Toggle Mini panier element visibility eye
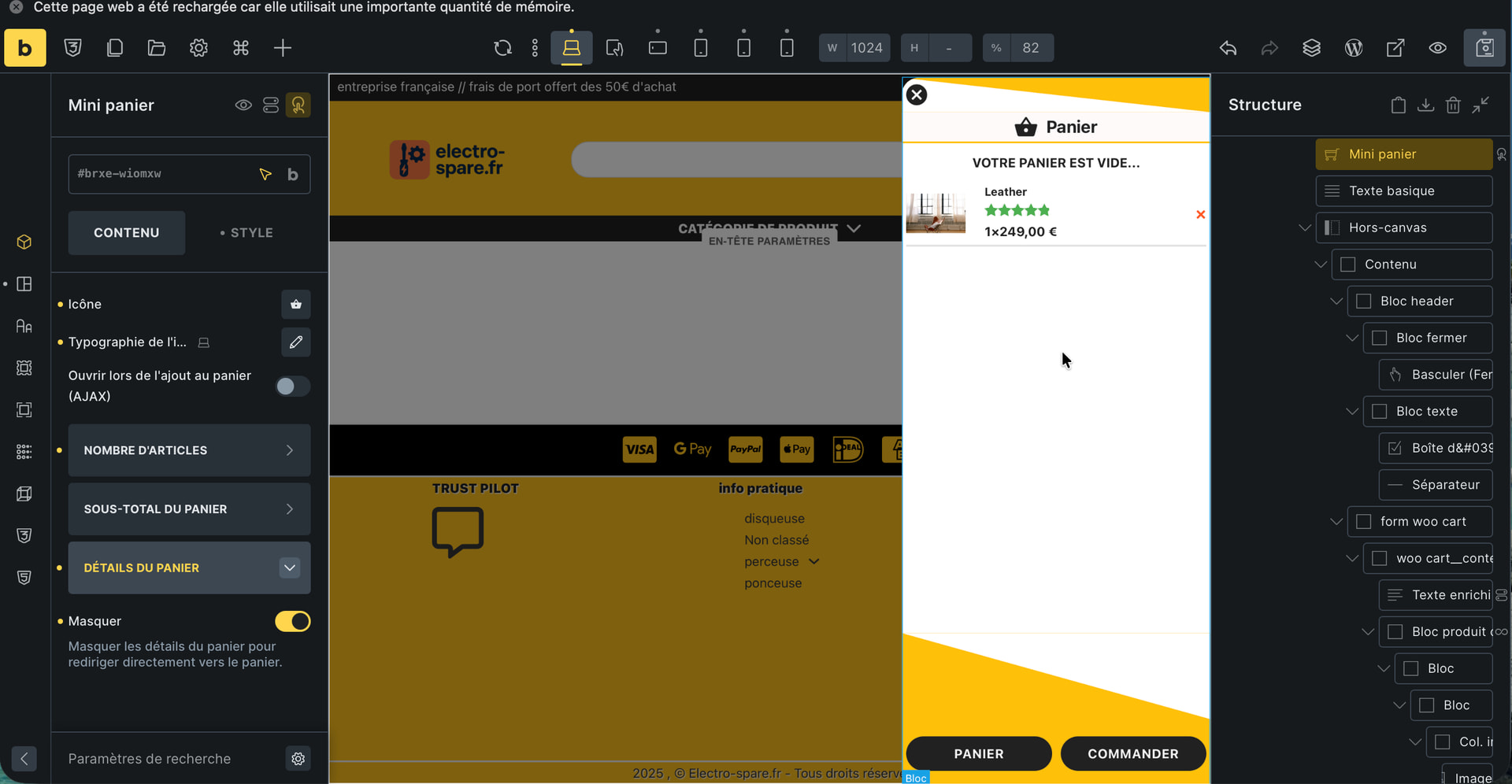This screenshot has width=1512, height=784. [243, 105]
